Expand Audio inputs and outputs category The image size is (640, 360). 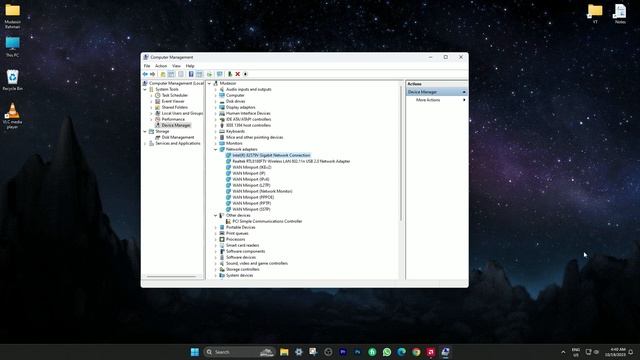pos(216,89)
